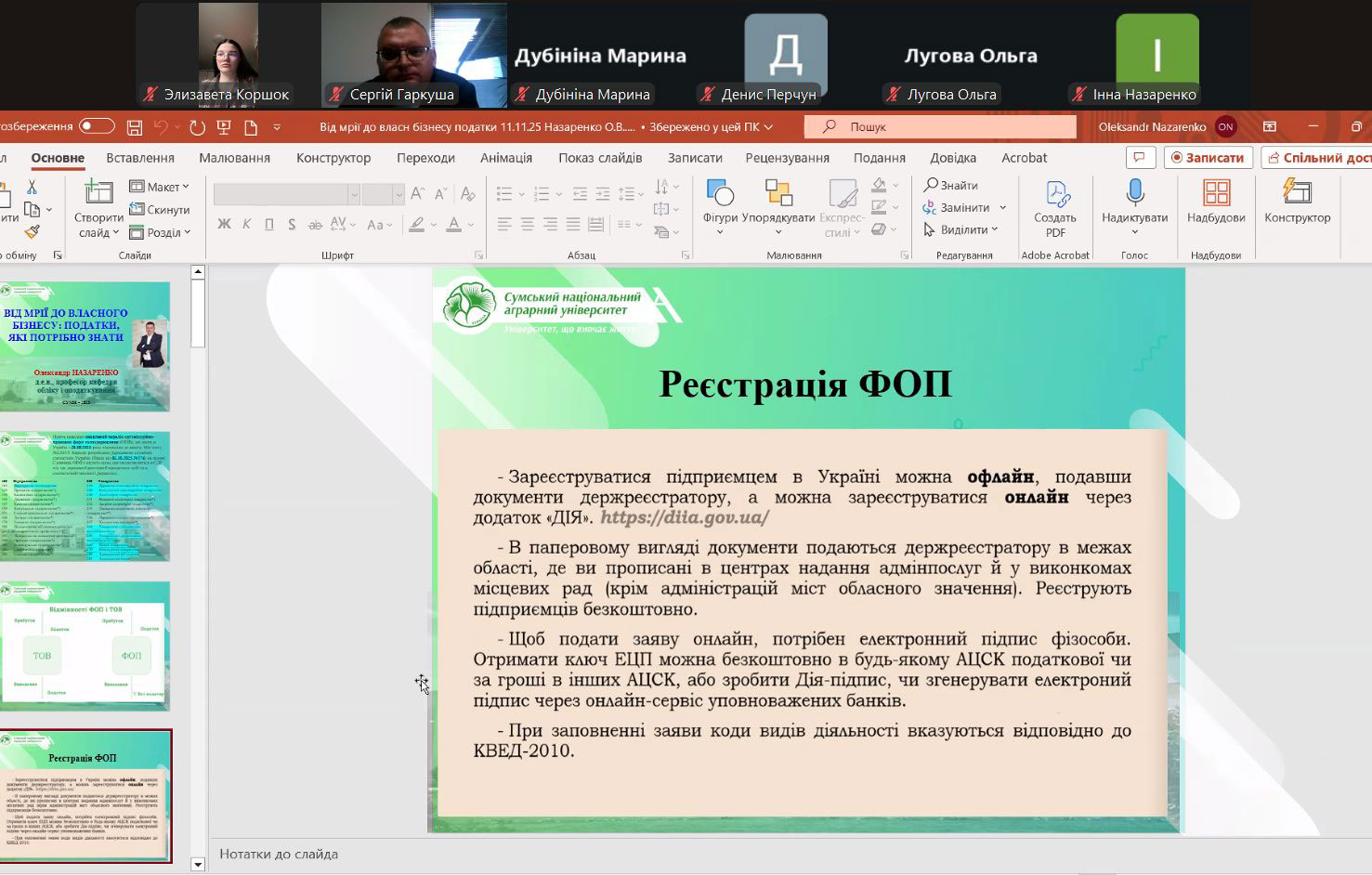
Task: Start slideshow from quick access toolbar
Action: [x=224, y=127]
